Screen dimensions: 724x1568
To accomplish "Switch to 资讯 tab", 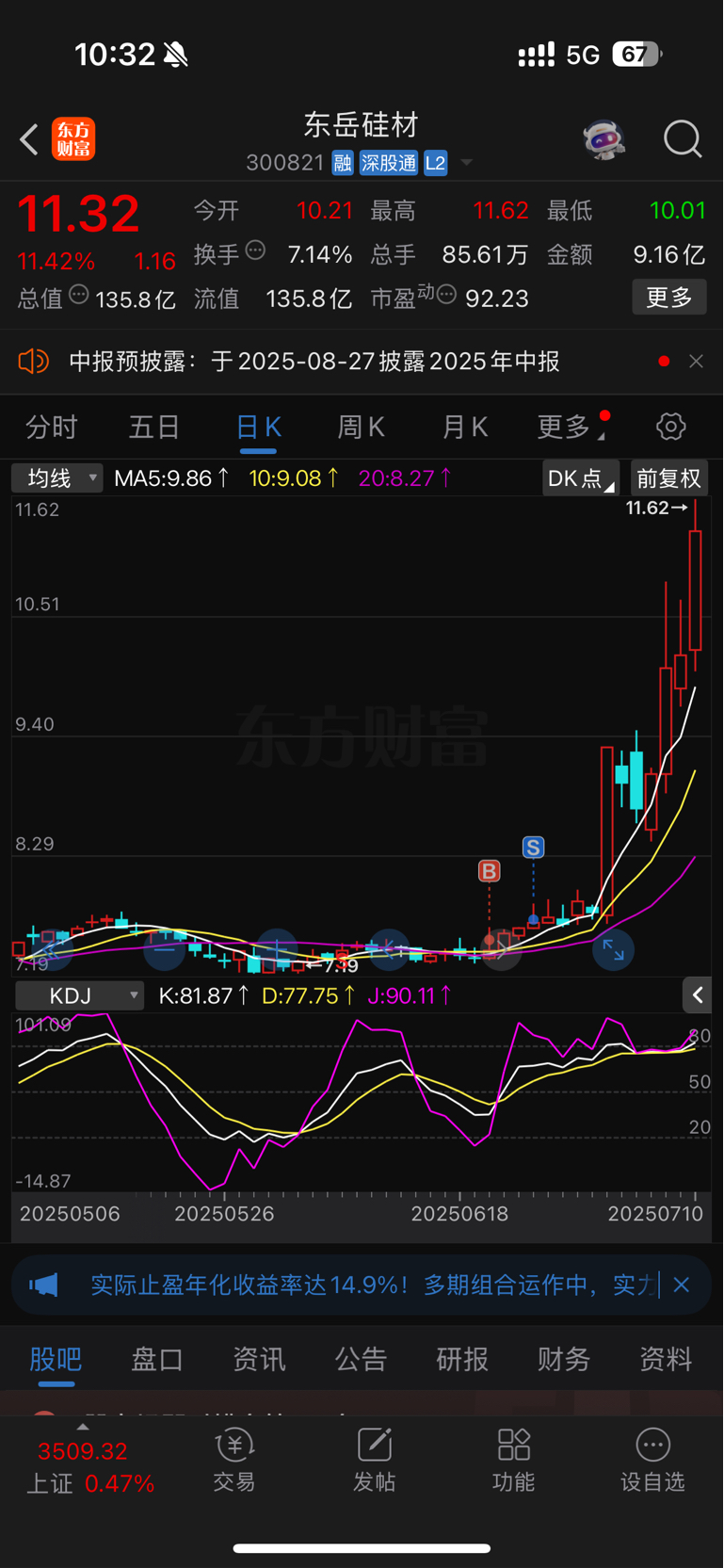I will click(x=259, y=1359).
